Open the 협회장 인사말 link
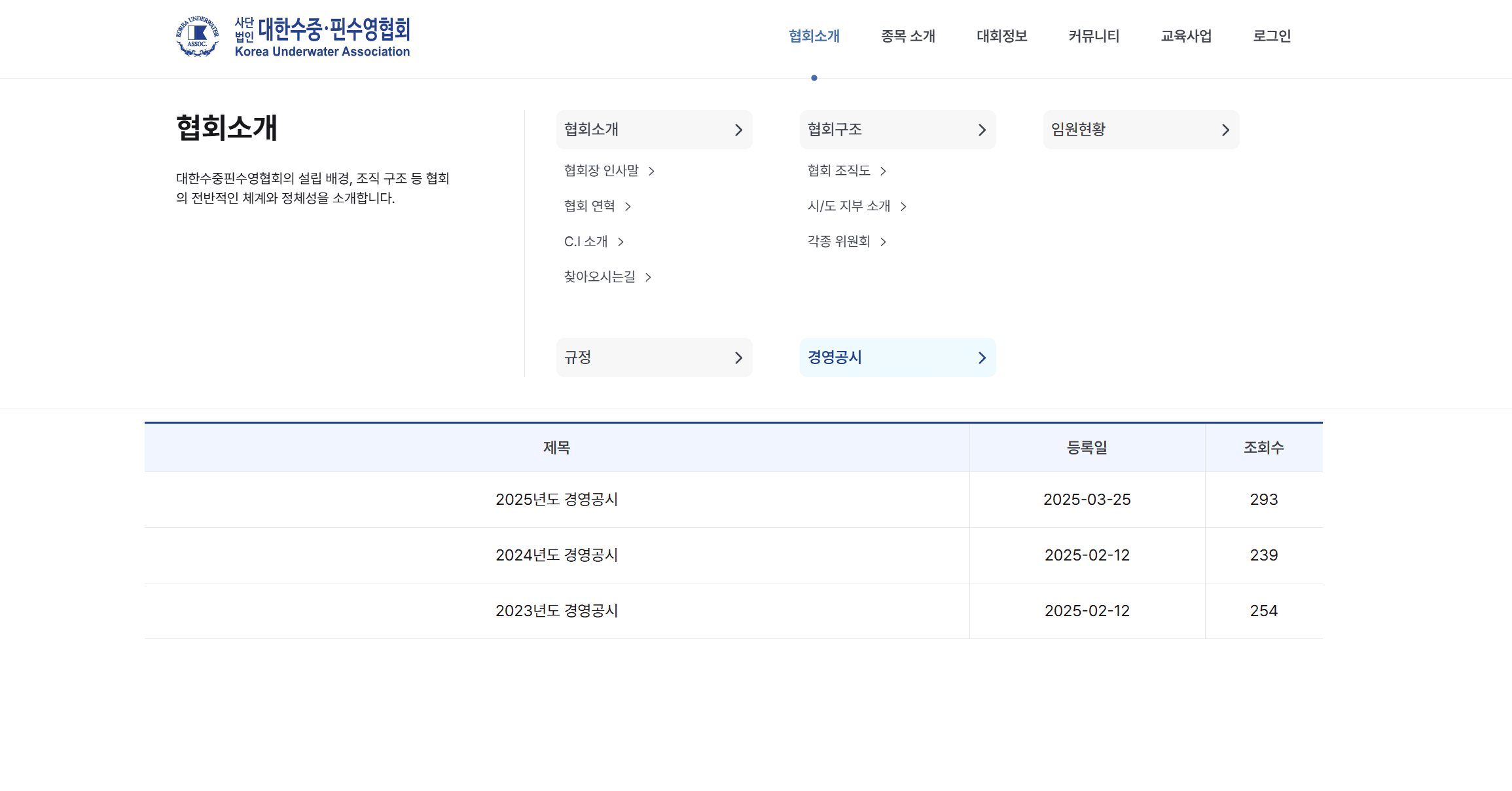1512x791 pixels. [602, 171]
